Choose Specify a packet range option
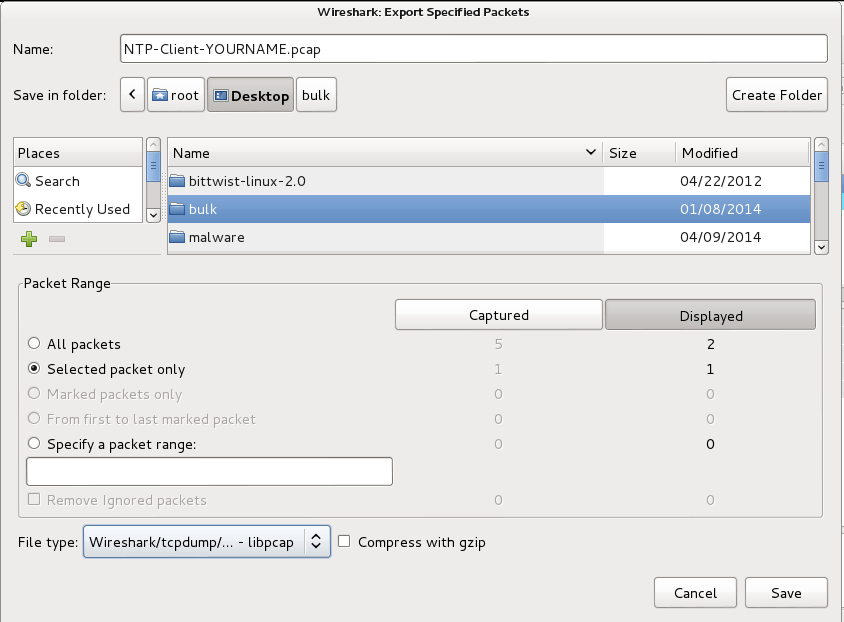This screenshot has height=622, width=844. click(x=34, y=444)
